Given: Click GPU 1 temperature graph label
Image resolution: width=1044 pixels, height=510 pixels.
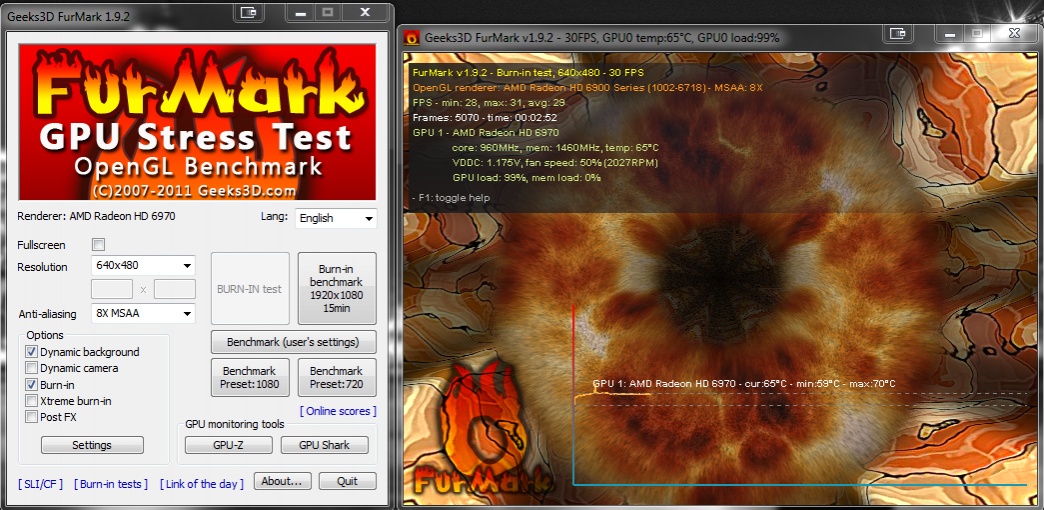Looking at the screenshot, I should (x=744, y=383).
